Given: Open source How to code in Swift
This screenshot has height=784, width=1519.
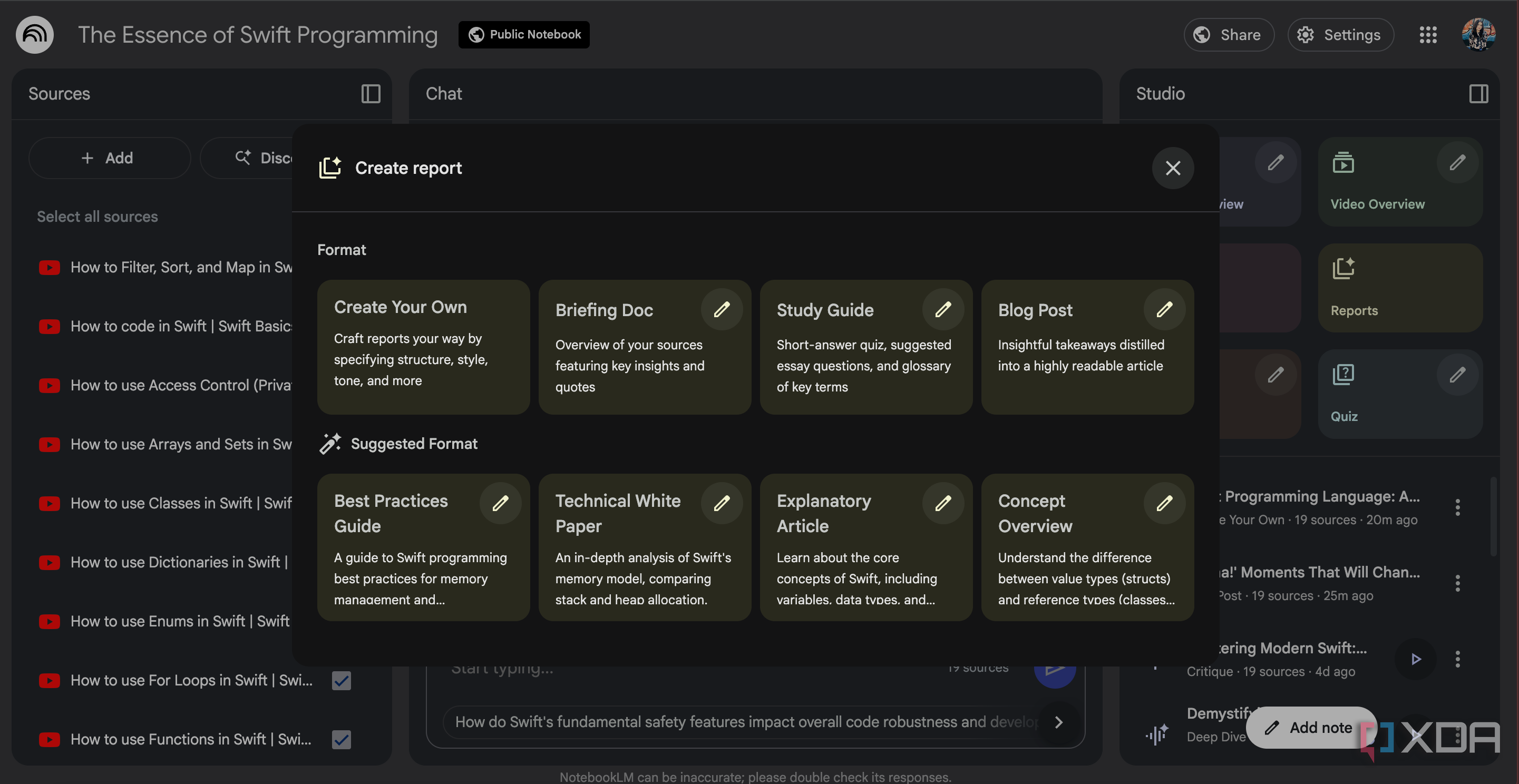Looking at the screenshot, I should point(181,327).
